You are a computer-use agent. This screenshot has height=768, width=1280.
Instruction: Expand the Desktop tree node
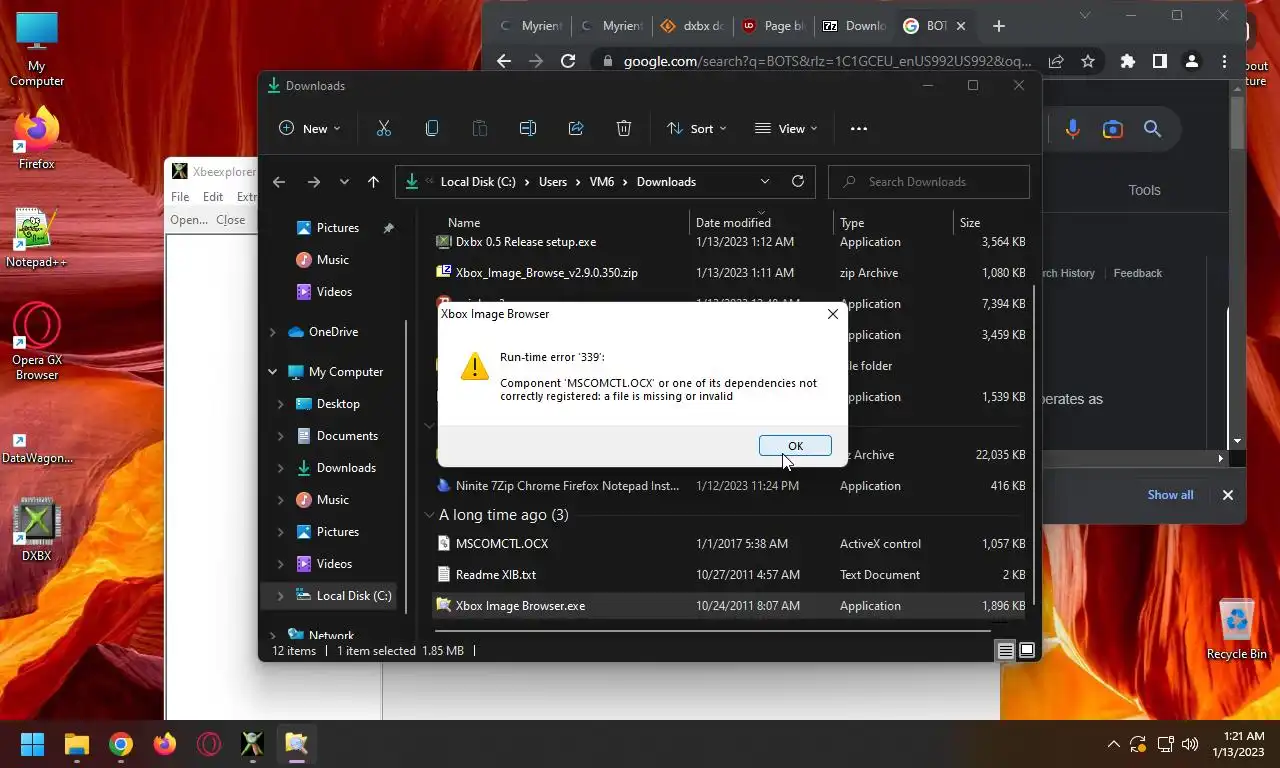tap(281, 404)
